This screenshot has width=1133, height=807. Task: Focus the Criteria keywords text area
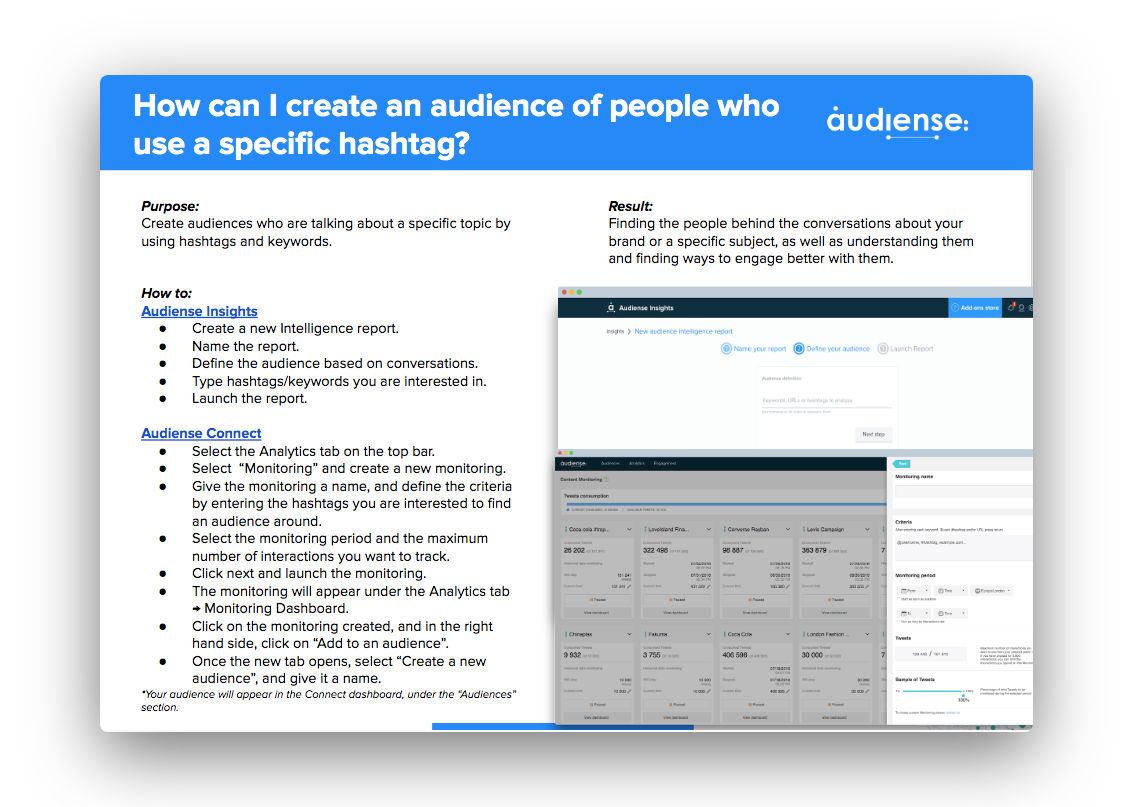click(x=964, y=548)
